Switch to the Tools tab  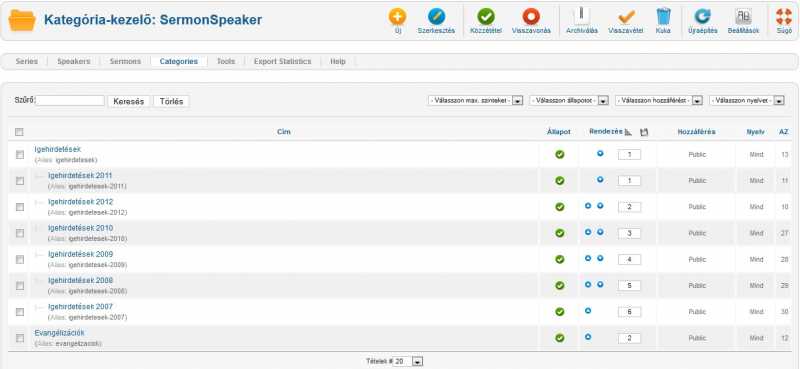(x=226, y=61)
